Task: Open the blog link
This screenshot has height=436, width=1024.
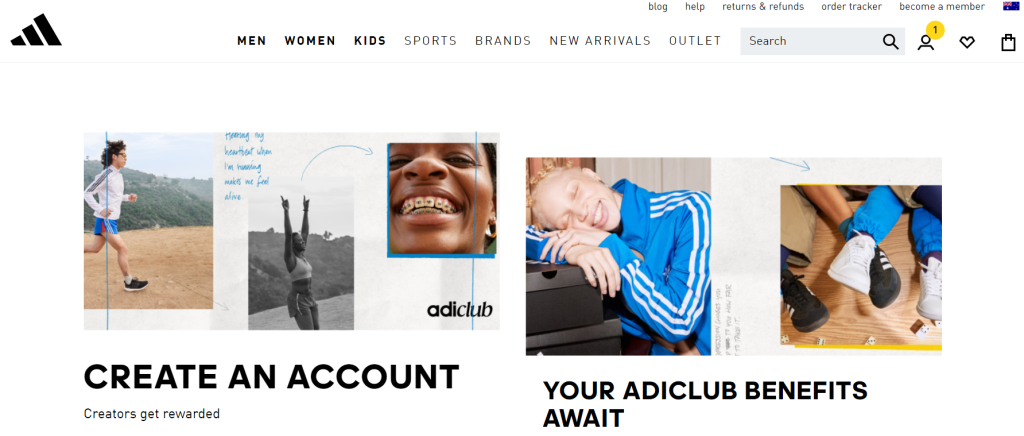Action: pyautogui.click(x=658, y=7)
